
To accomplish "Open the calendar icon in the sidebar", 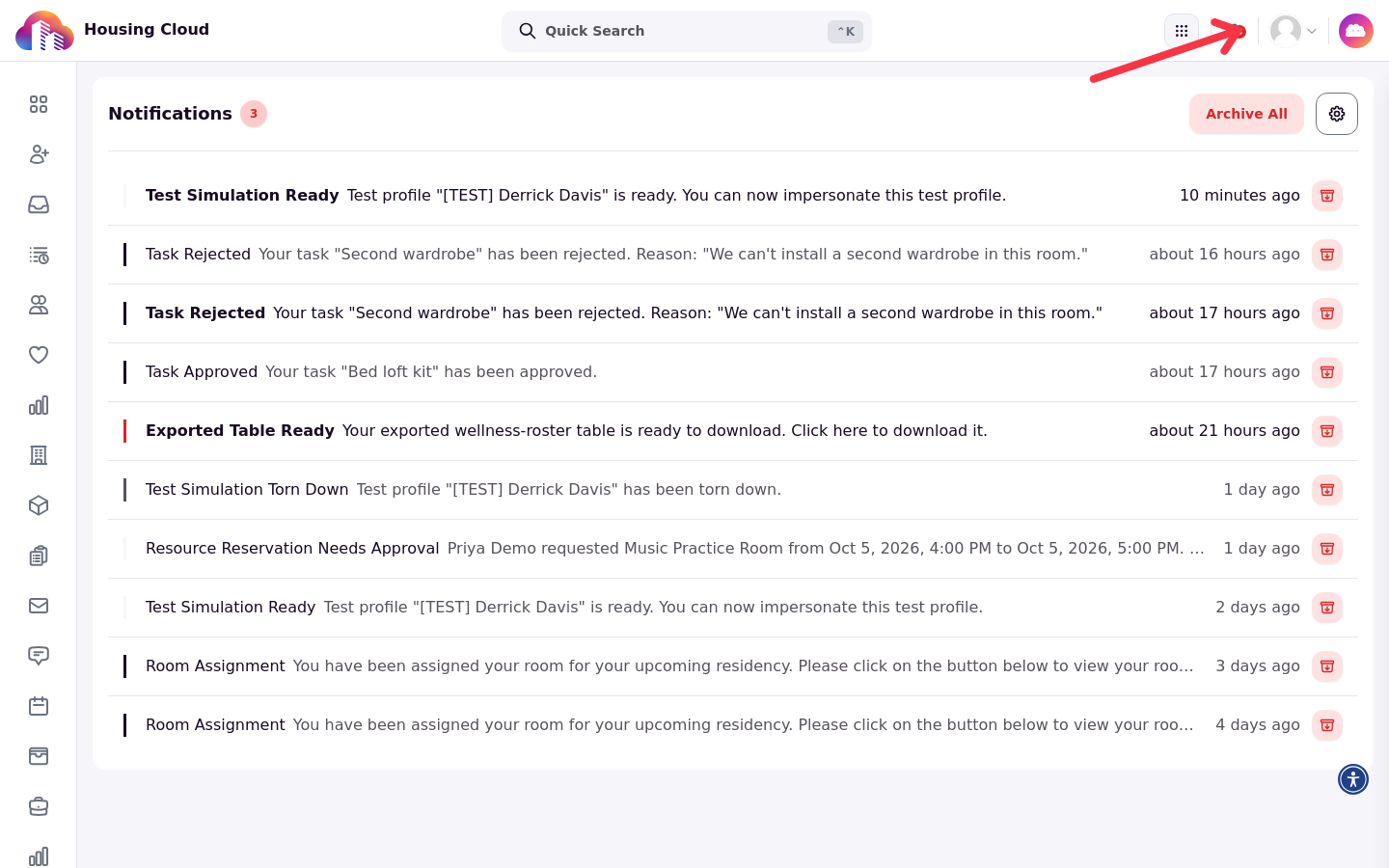I will click(x=39, y=706).
